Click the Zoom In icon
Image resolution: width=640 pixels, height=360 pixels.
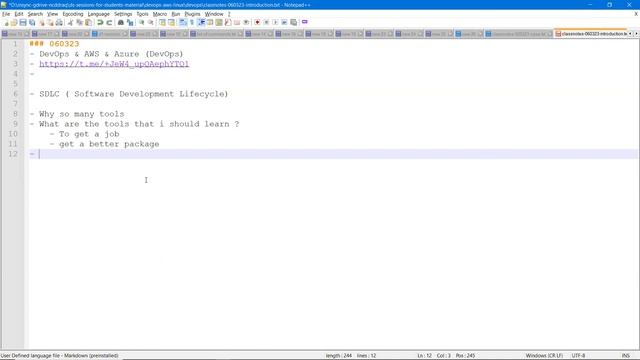[141, 22]
